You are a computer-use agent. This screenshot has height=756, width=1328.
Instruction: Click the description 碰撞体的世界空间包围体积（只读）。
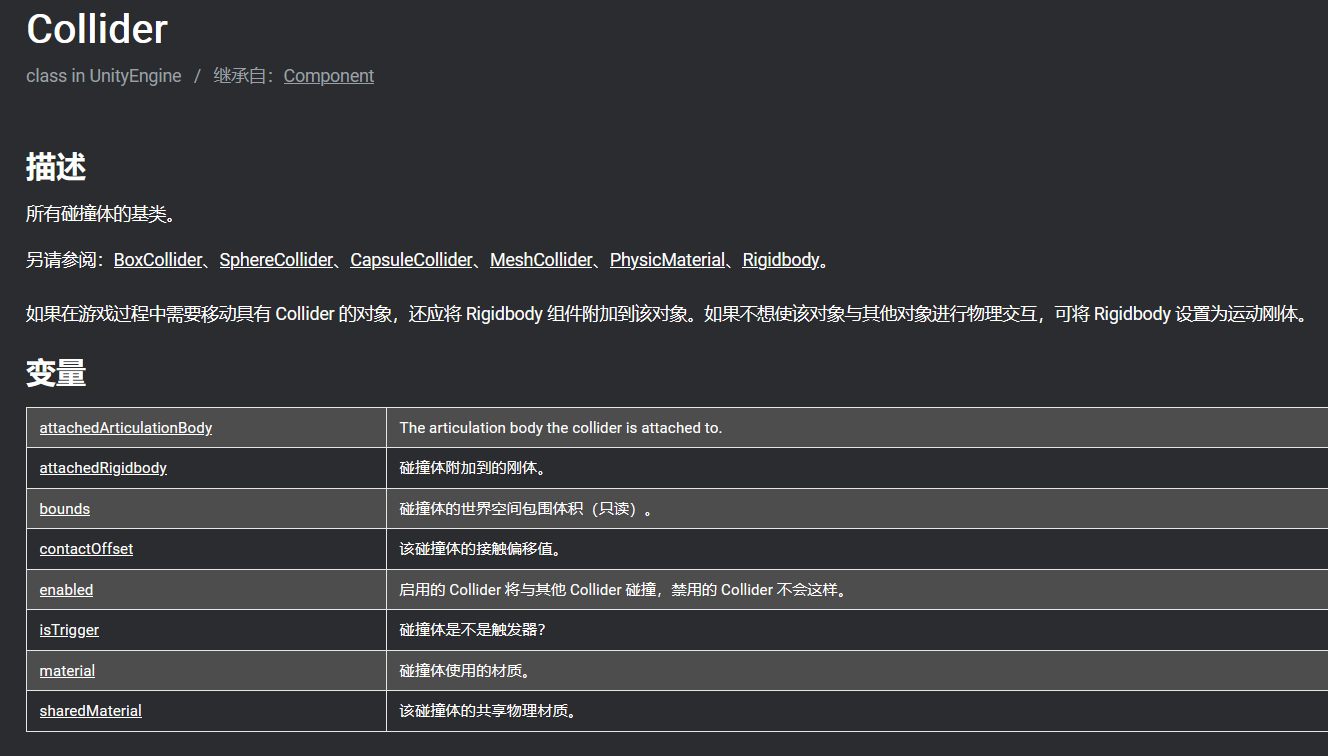point(528,509)
